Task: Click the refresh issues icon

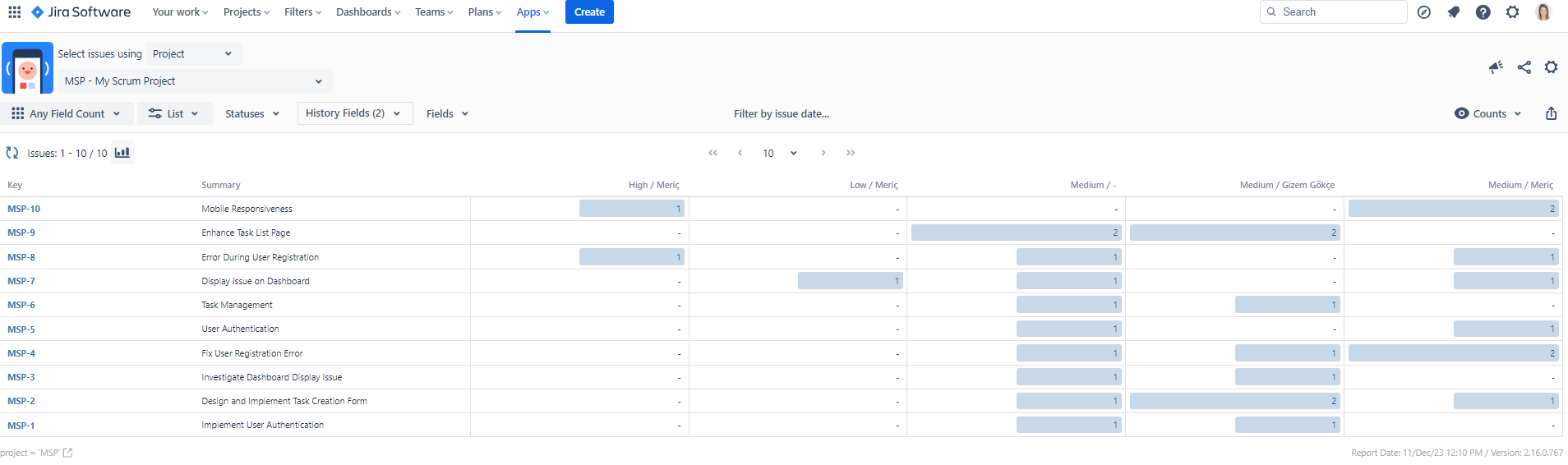Action: click(x=12, y=153)
